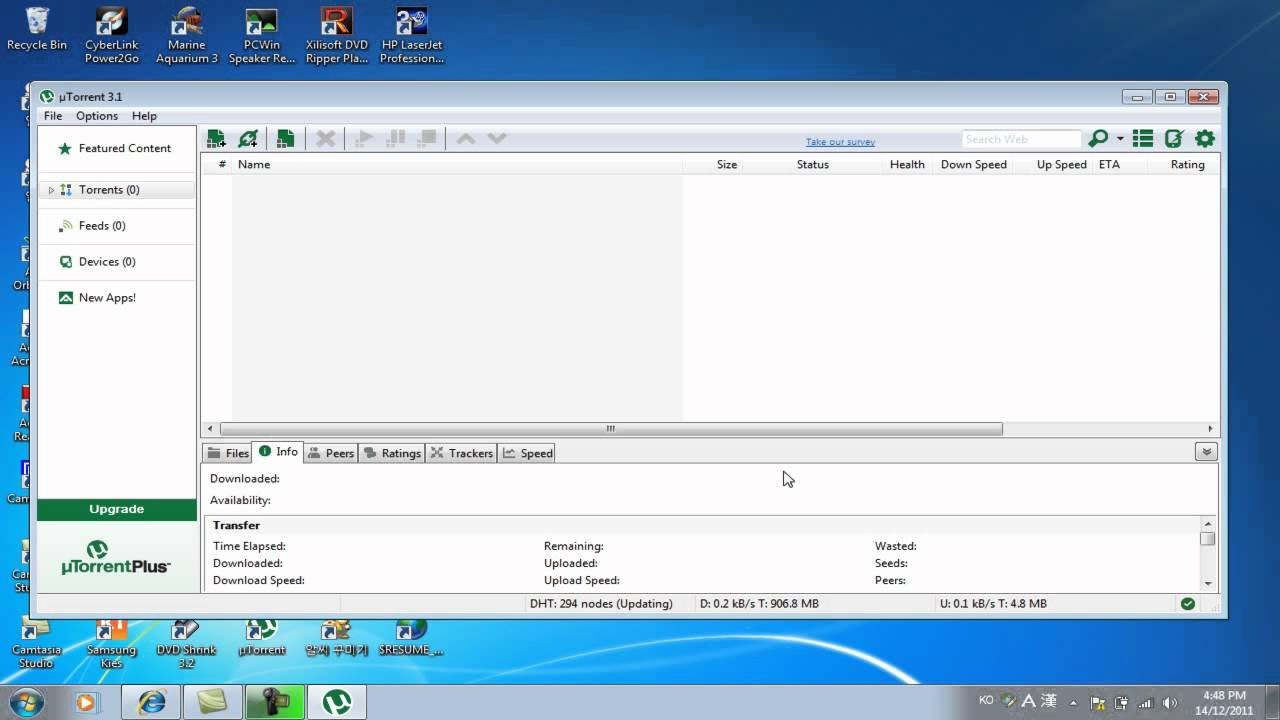The height and width of the screenshot is (720, 1280).
Task: Click the Add Torrent toolbar icon
Action: pyautogui.click(x=216, y=139)
